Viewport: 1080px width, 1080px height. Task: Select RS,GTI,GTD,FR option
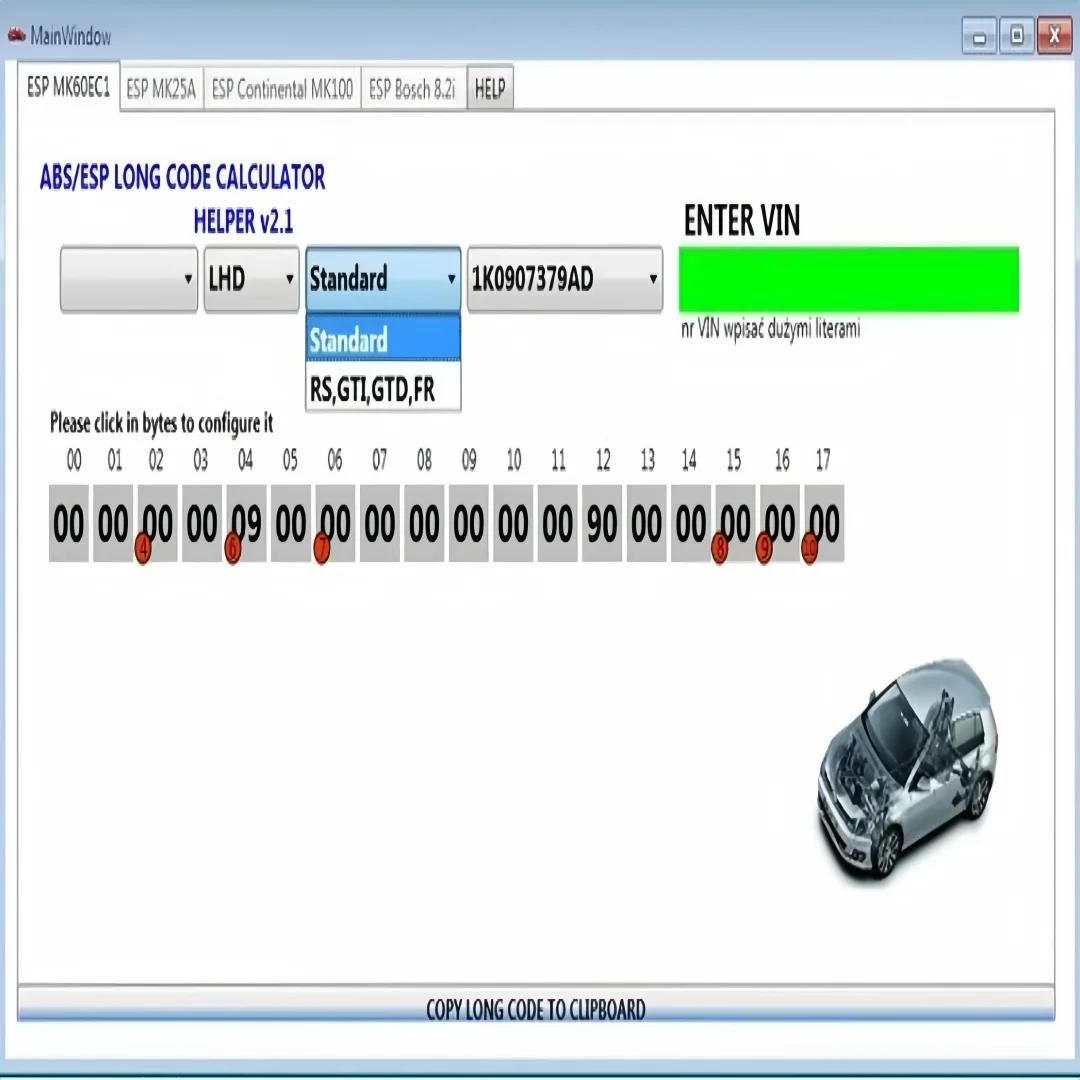[x=383, y=390]
